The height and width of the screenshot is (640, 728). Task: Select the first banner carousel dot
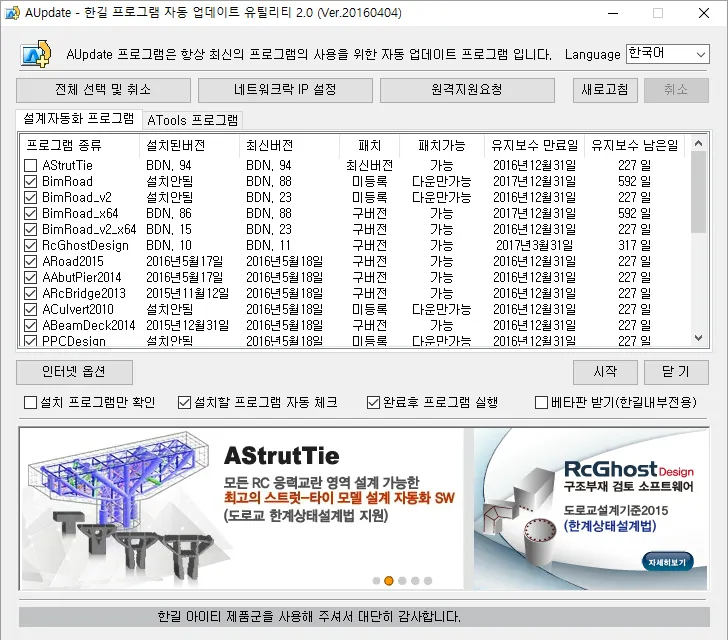[x=377, y=581]
